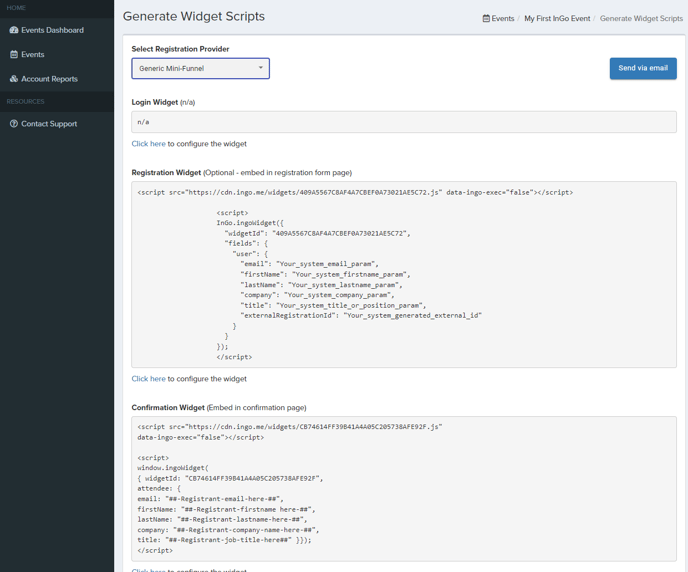
Task: Click the "lastName" line in Registration code
Action: pyautogui.click(x=321, y=285)
